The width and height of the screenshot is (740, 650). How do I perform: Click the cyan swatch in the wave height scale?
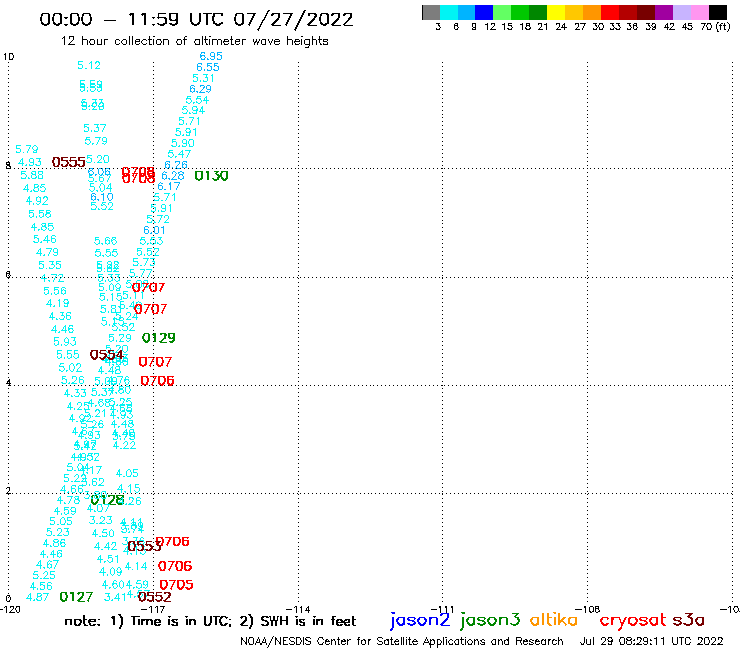click(x=449, y=12)
